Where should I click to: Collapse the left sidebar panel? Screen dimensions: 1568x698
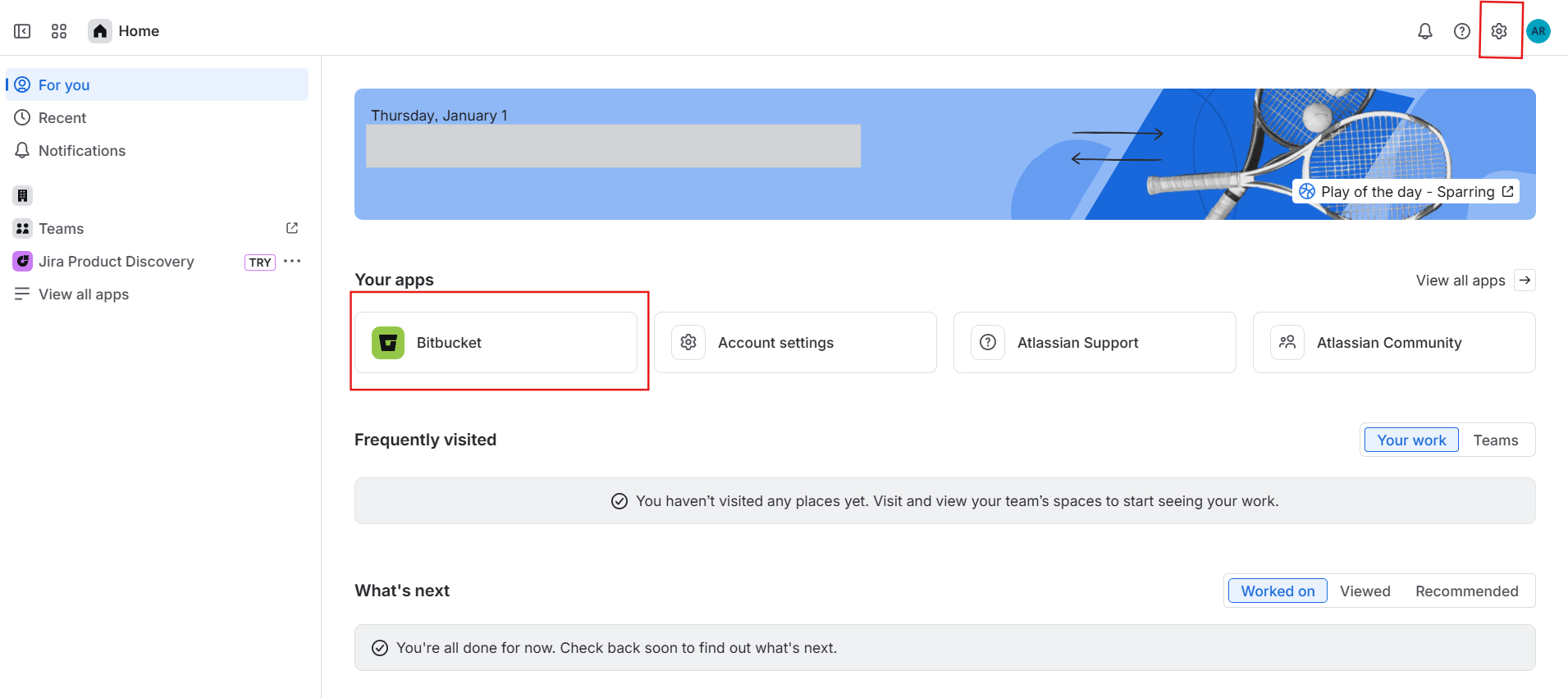(x=22, y=31)
